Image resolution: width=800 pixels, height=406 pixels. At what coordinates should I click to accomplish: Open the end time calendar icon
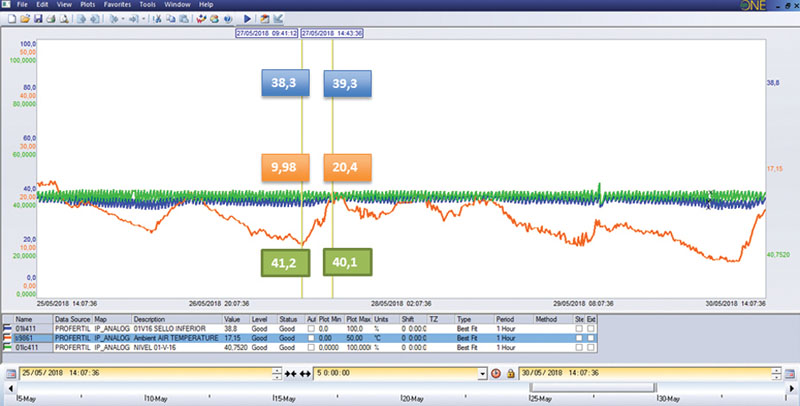coord(789,374)
